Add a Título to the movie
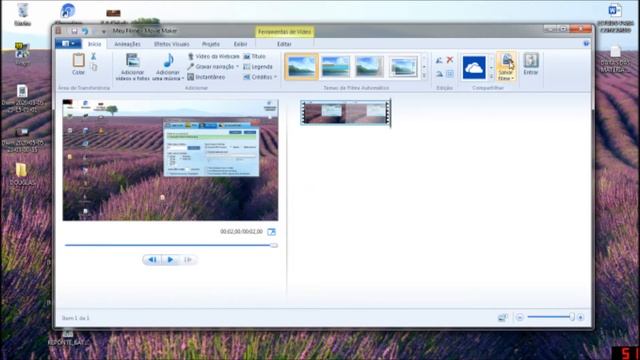This screenshot has width=640, height=360. pos(254,56)
